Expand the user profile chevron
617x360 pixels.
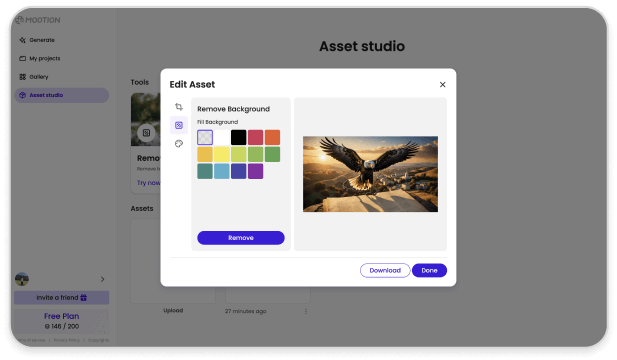click(102, 279)
